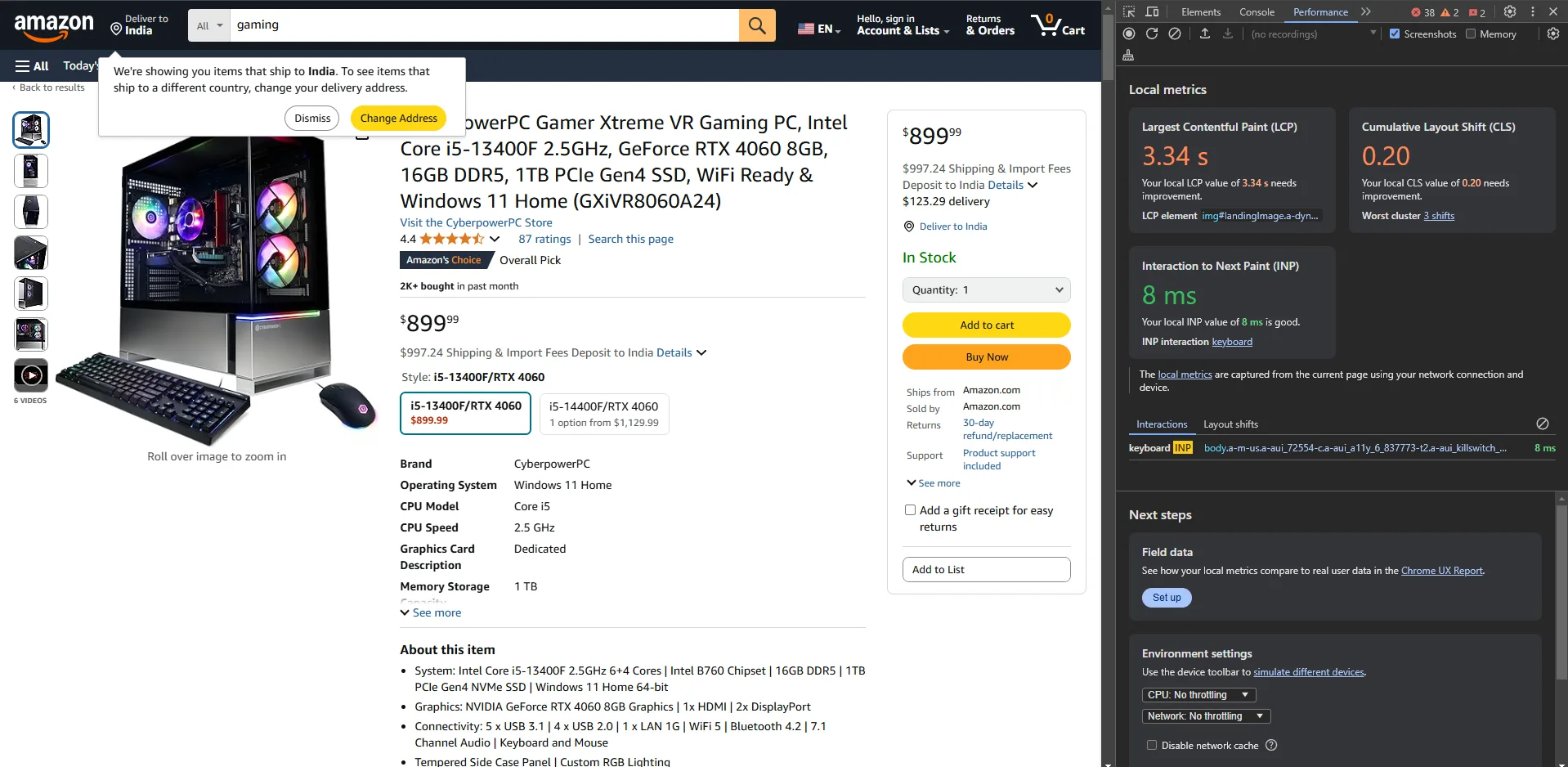Show more DevTools tabs chevron
The height and width of the screenshot is (767, 1568).
1366,11
